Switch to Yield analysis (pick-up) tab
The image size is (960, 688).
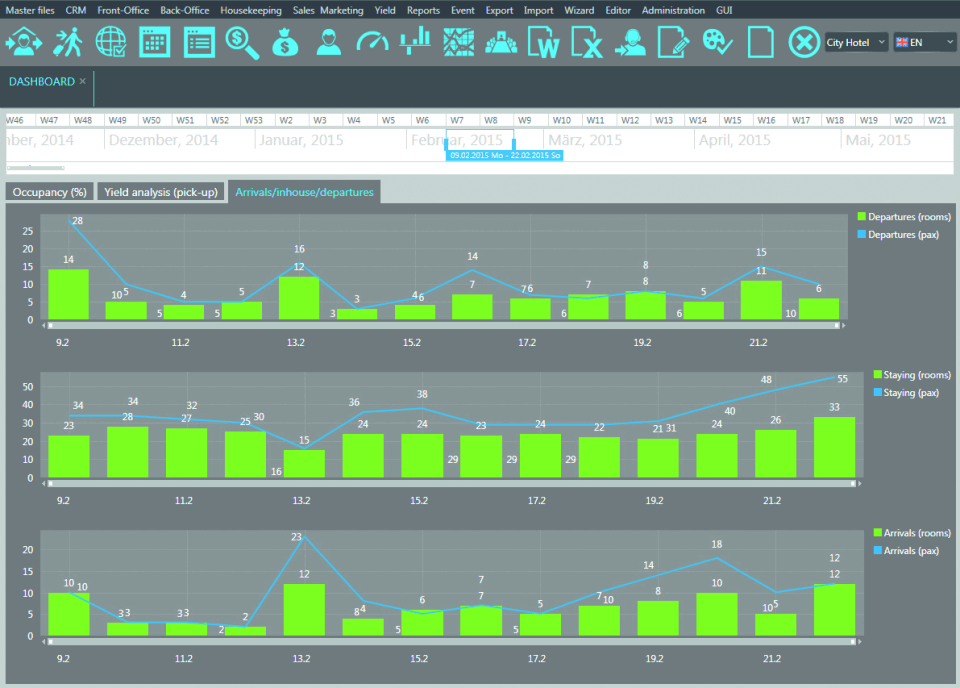(x=161, y=192)
